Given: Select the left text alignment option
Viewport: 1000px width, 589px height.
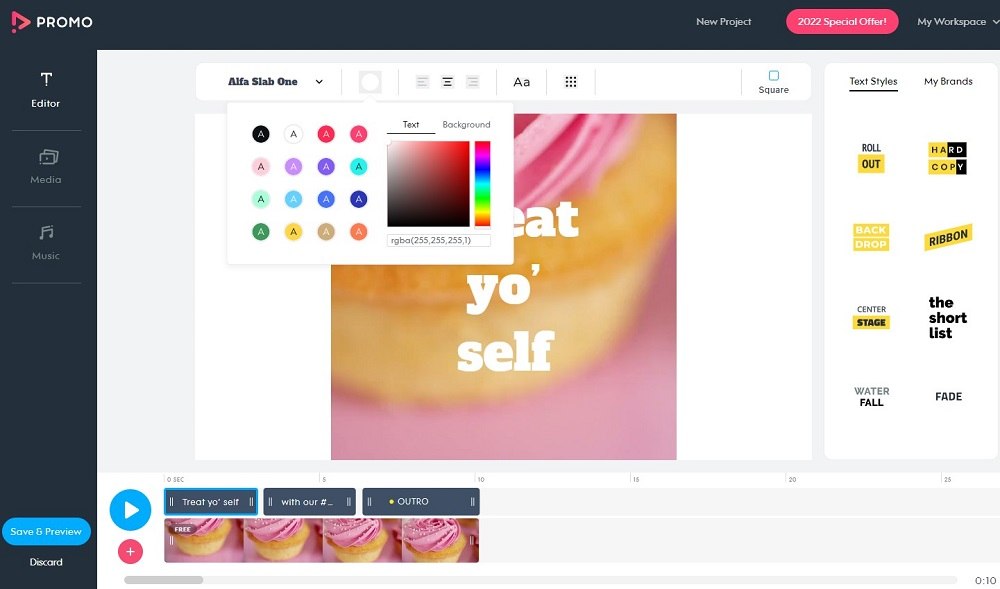Looking at the screenshot, I should coord(421,81).
